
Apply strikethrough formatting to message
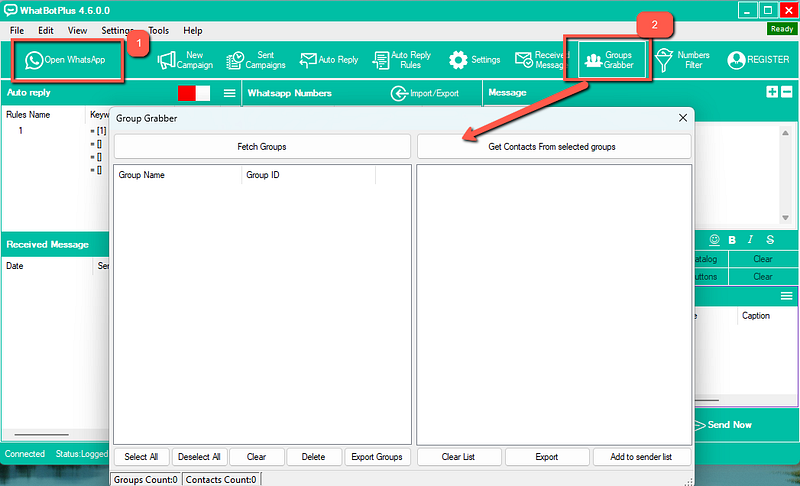(x=770, y=240)
